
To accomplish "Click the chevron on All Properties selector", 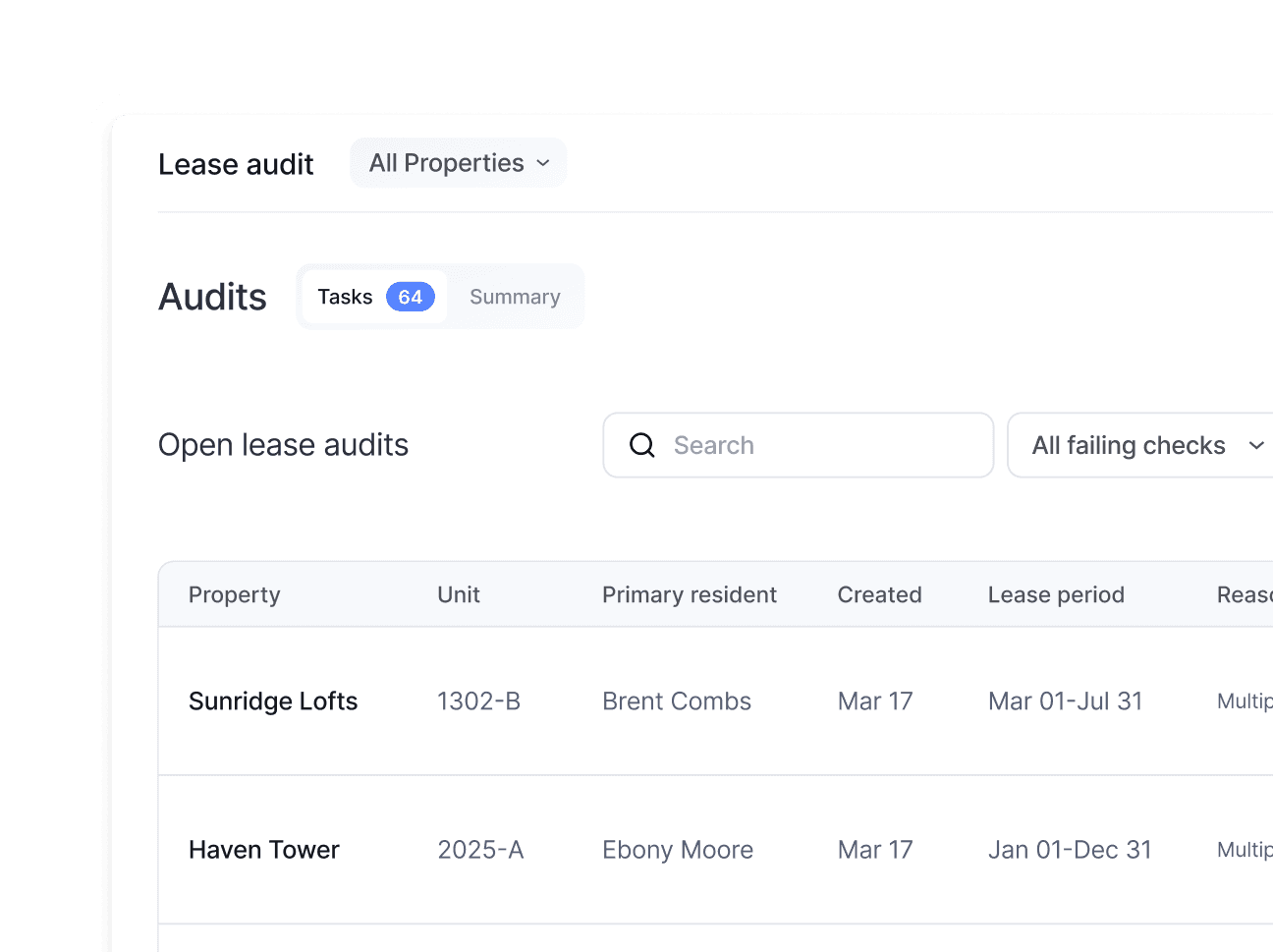I will (x=543, y=163).
